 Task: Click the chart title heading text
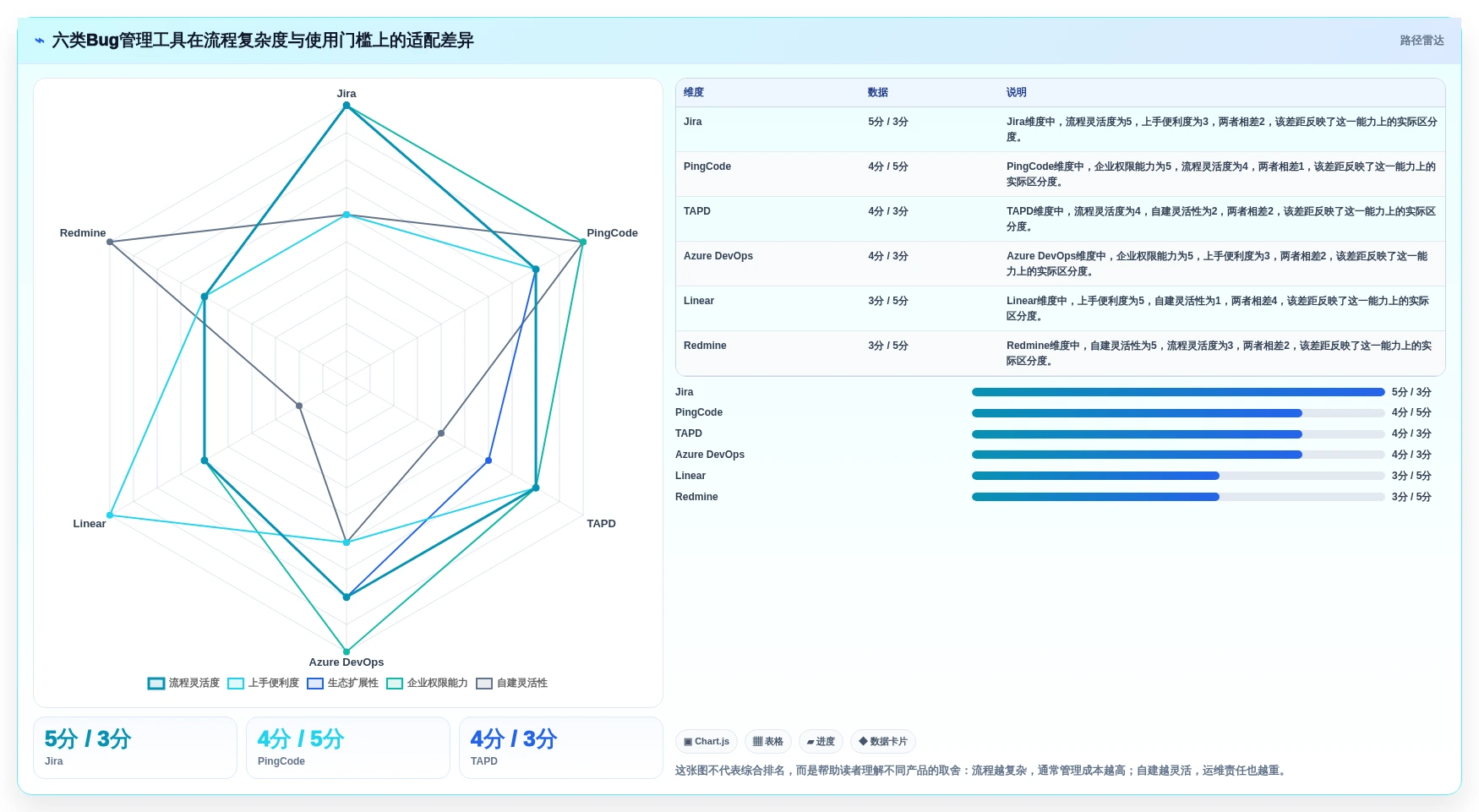(x=263, y=41)
